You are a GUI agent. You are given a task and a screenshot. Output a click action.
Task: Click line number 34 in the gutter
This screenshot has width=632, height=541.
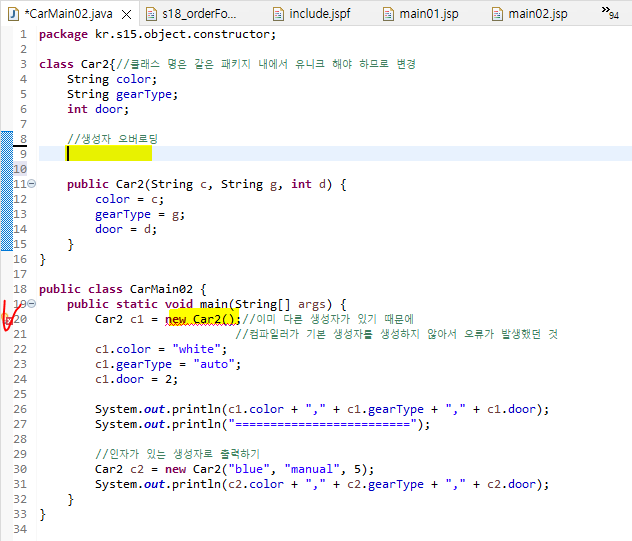coord(20,529)
